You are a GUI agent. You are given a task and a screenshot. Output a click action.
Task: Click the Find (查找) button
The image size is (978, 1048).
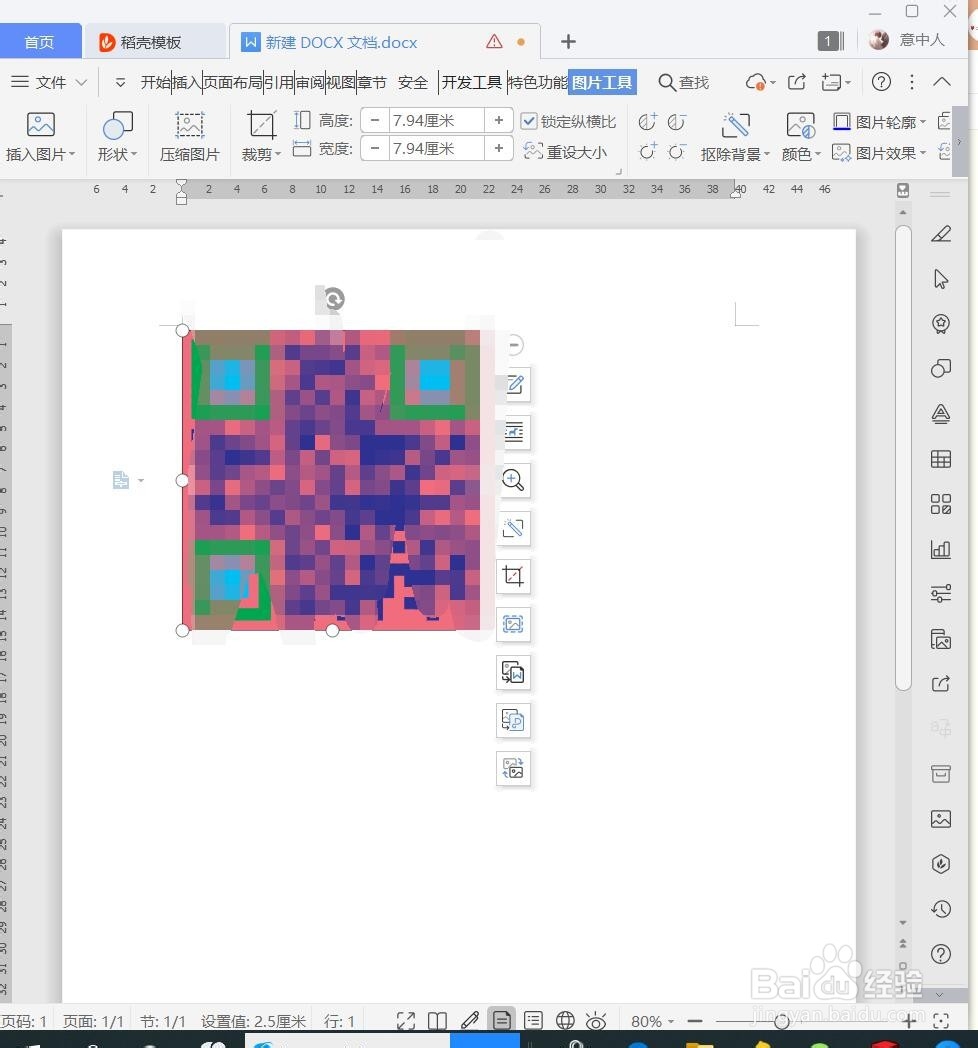684,82
